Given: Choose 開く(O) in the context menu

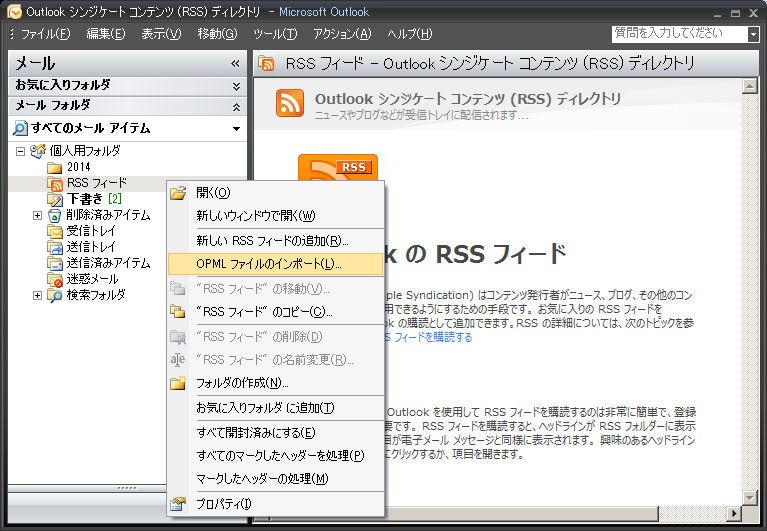Looking at the screenshot, I should point(275,193).
